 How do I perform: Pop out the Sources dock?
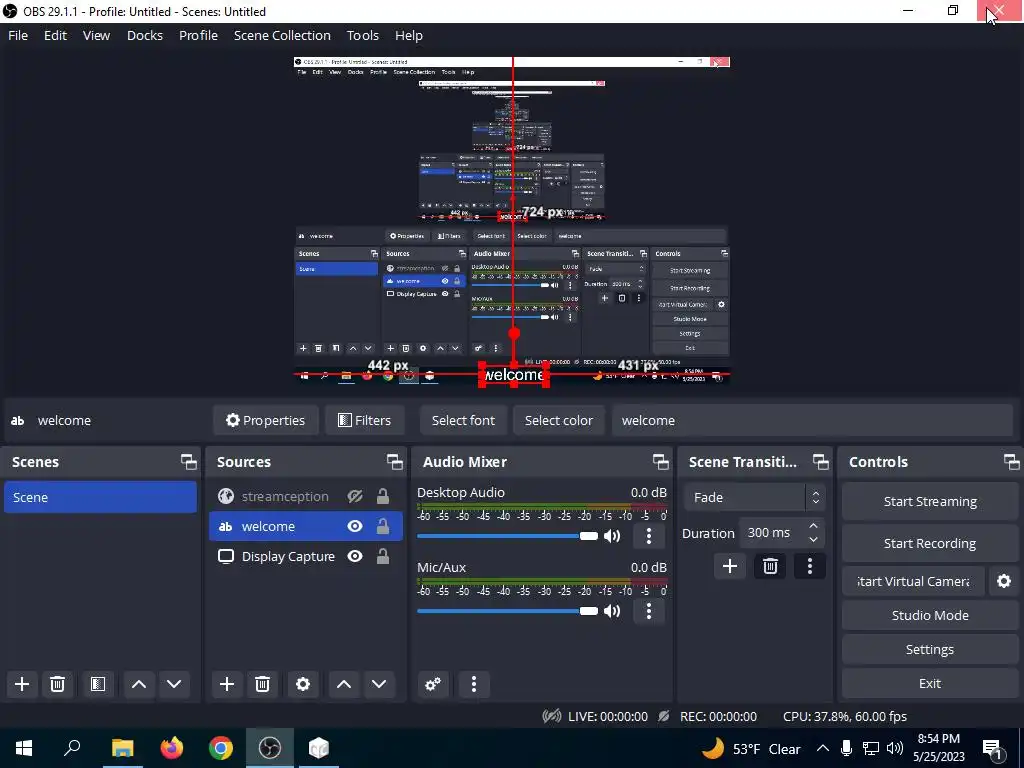pyautogui.click(x=394, y=462)
